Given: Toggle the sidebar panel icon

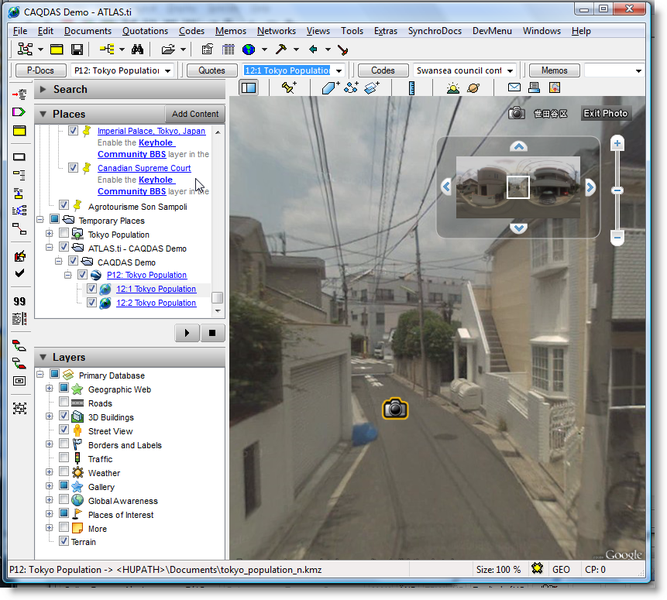Looking at the screenshot, I should [x=248, y=89].
